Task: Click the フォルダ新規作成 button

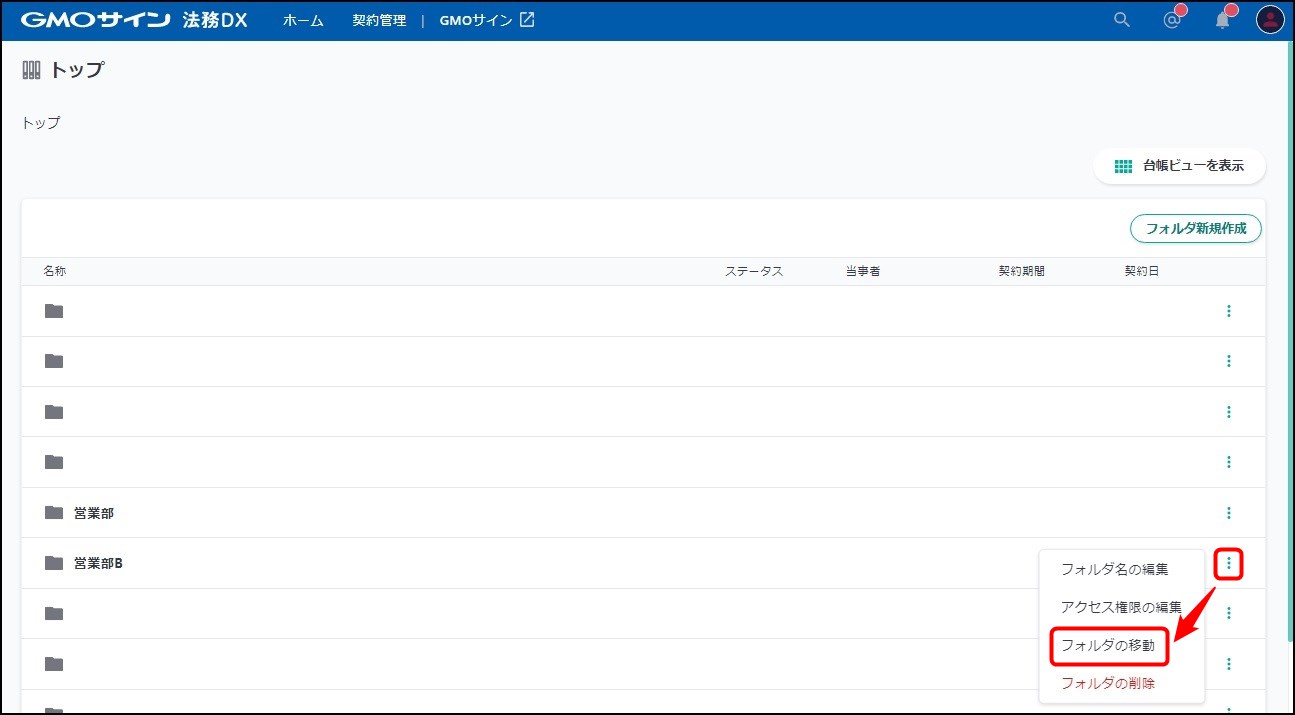Action: (1195, 228)
